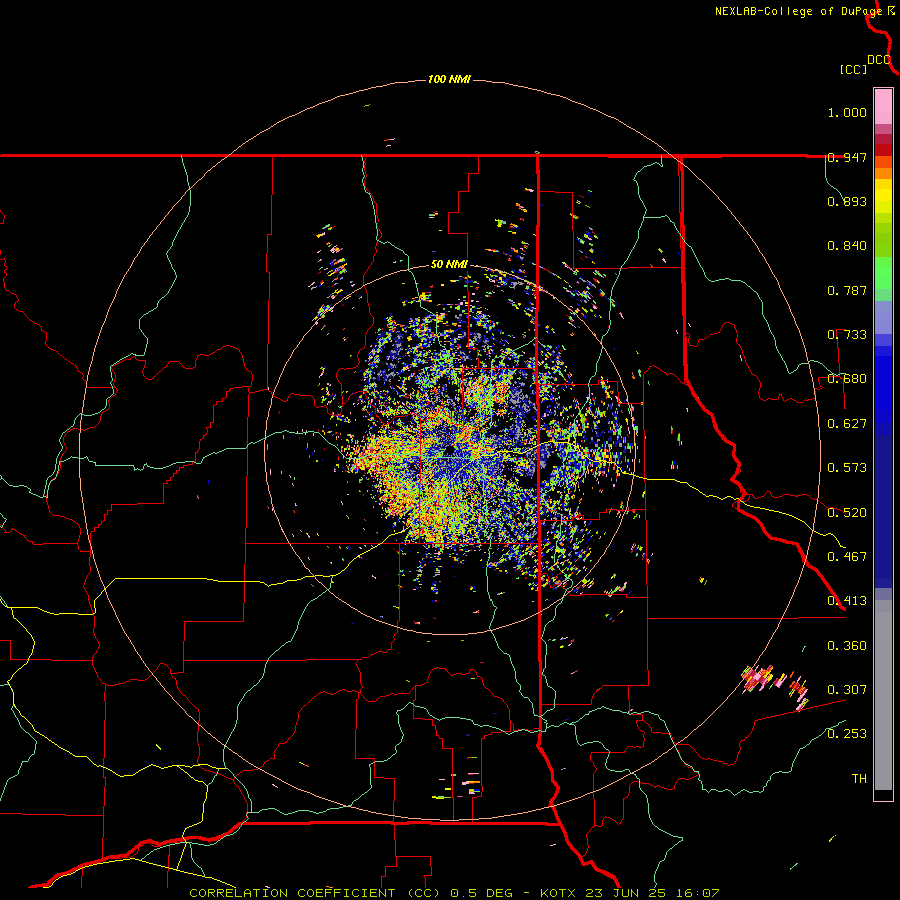Click the 0.253 legend value

(847, 734)
